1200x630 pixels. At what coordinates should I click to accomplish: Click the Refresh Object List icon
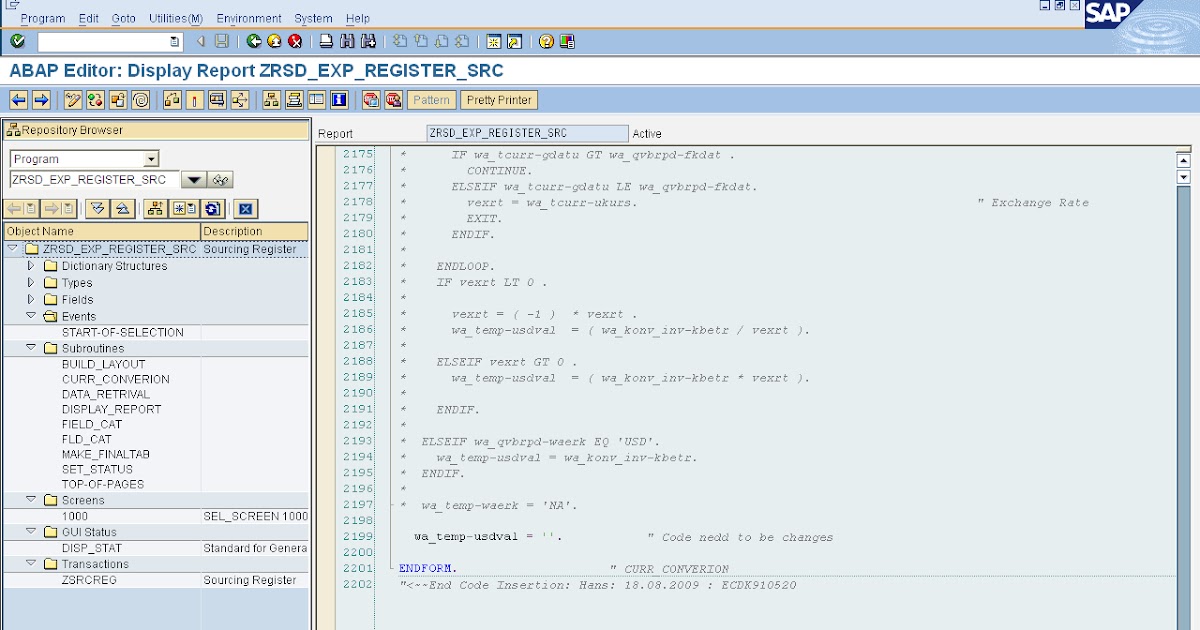(212, 208)
